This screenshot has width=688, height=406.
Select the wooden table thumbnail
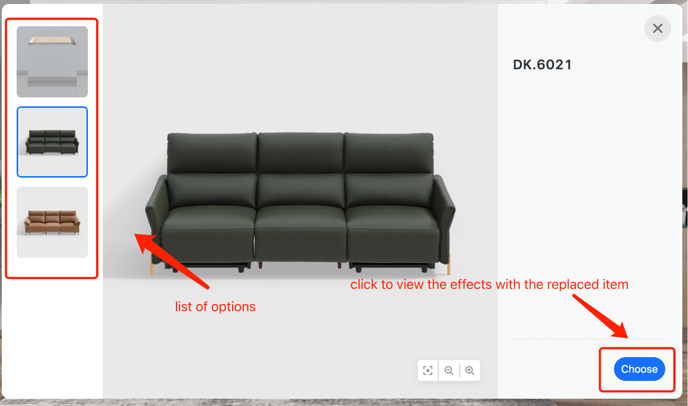pos(52,61)
